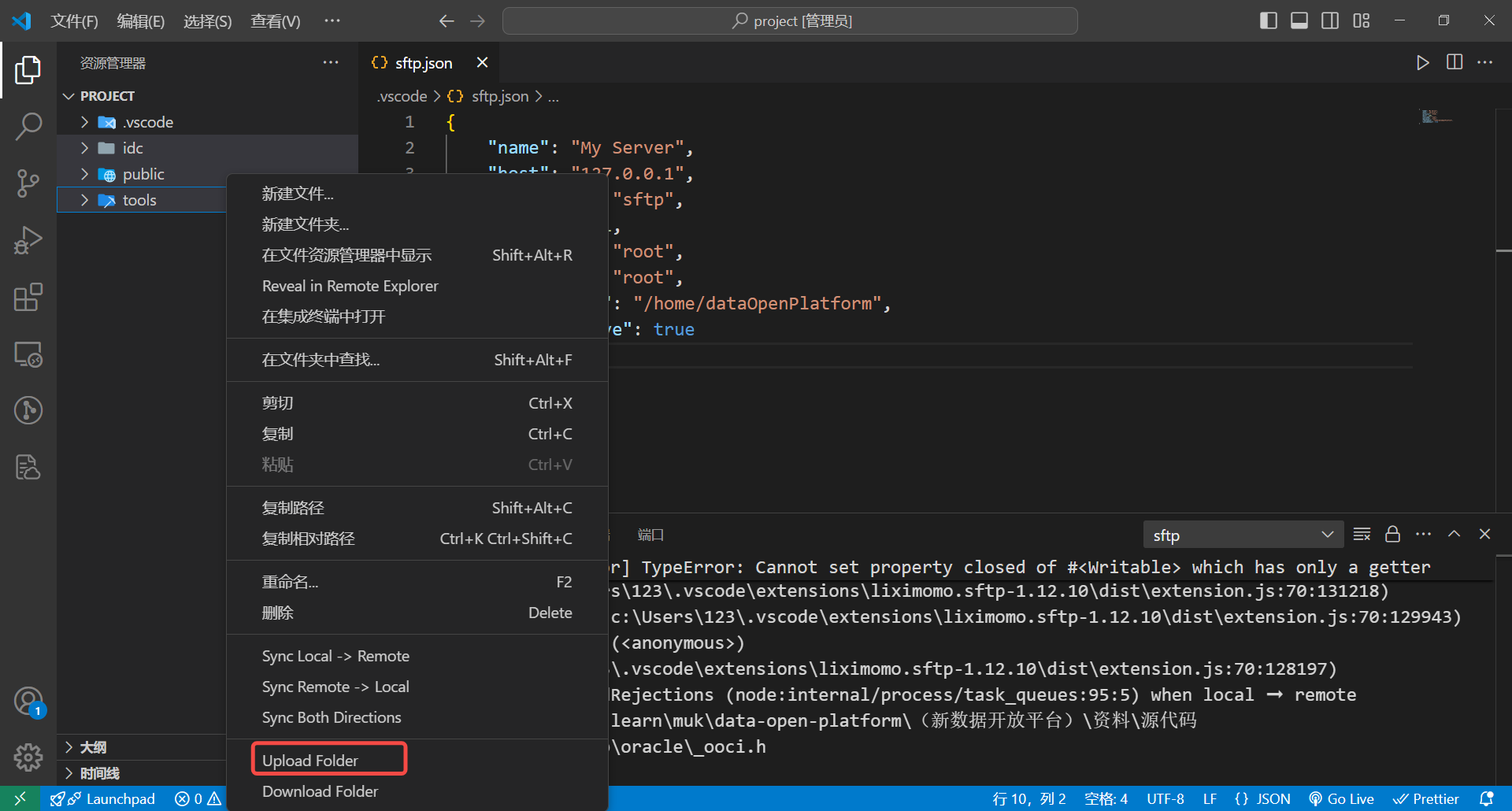Toggle primary side bar visibility
This screenshot has height=811, width=1512.
pyautogui.click(x=1269, y=21)
